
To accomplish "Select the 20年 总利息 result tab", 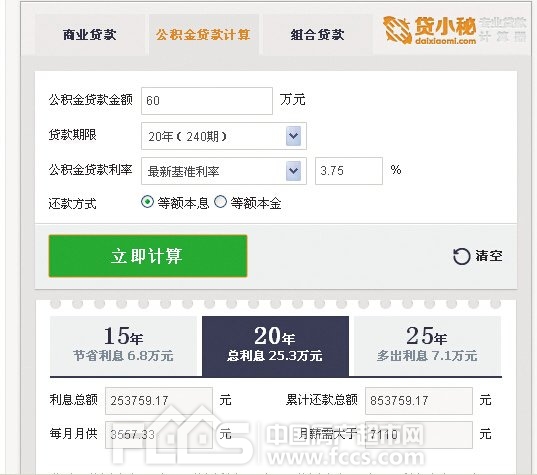I will click(x=275, y=346).
